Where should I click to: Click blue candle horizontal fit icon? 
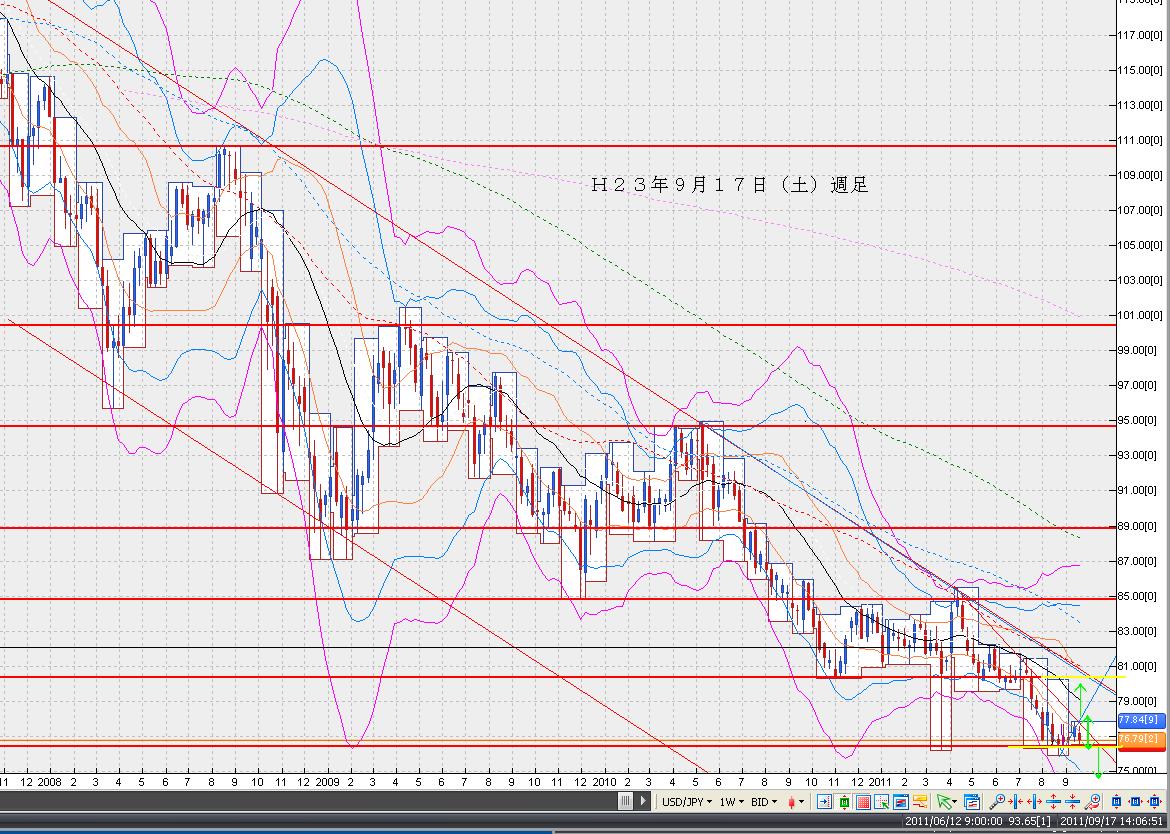pos(1135,802)
